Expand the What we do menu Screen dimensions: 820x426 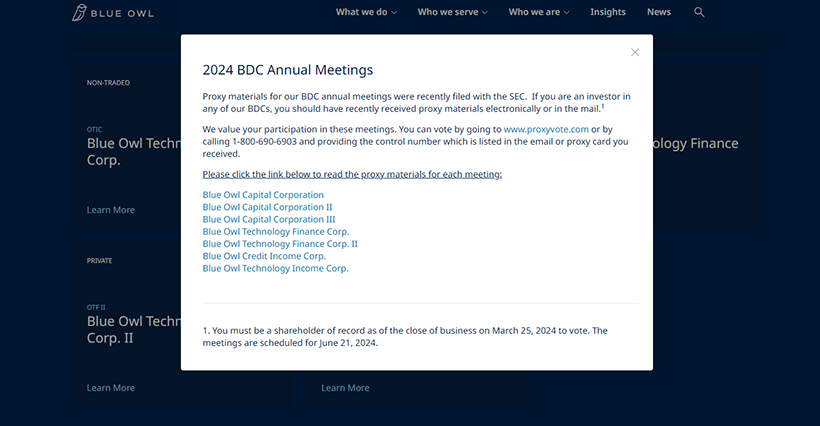pyautogui.click(x=366, y=12)
